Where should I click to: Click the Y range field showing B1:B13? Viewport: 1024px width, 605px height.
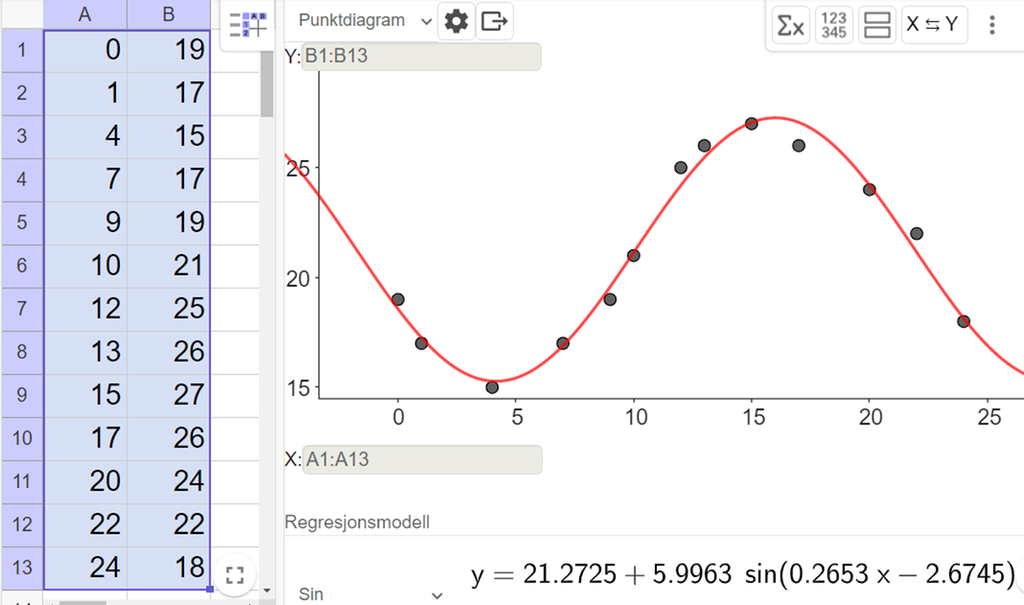[x=420, y=57]
